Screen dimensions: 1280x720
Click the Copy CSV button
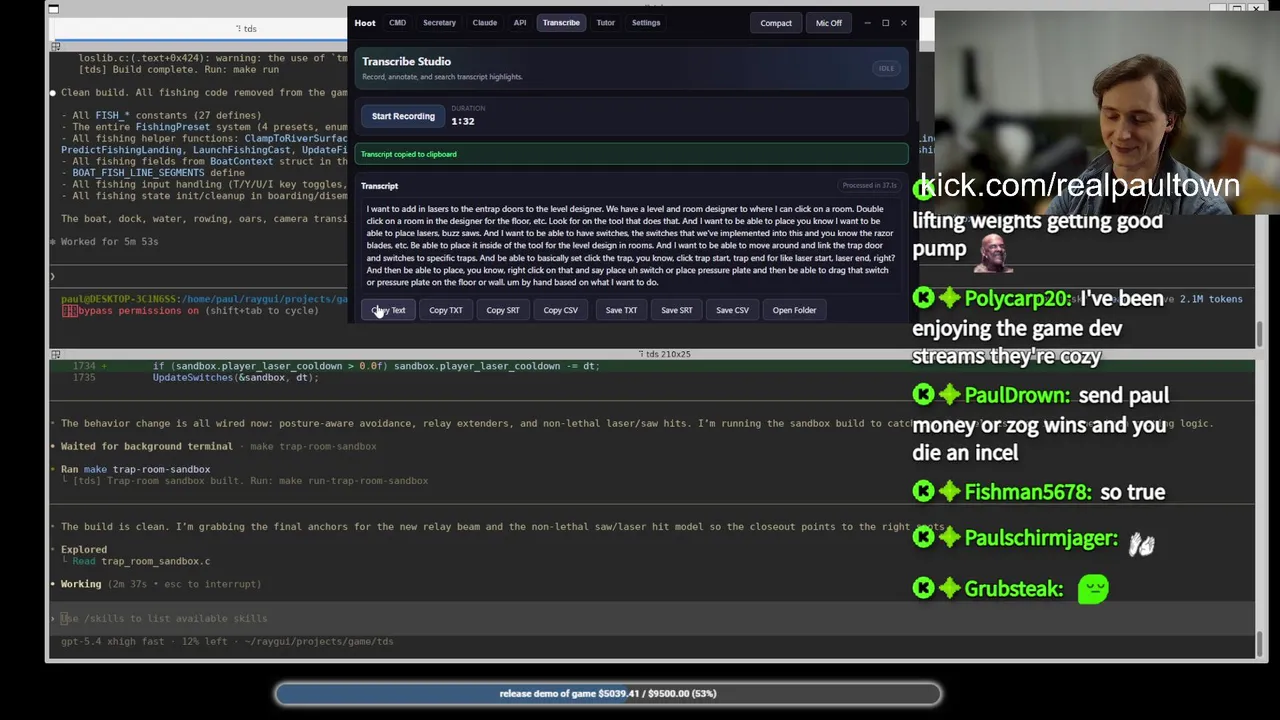click(x=560, y=310)
